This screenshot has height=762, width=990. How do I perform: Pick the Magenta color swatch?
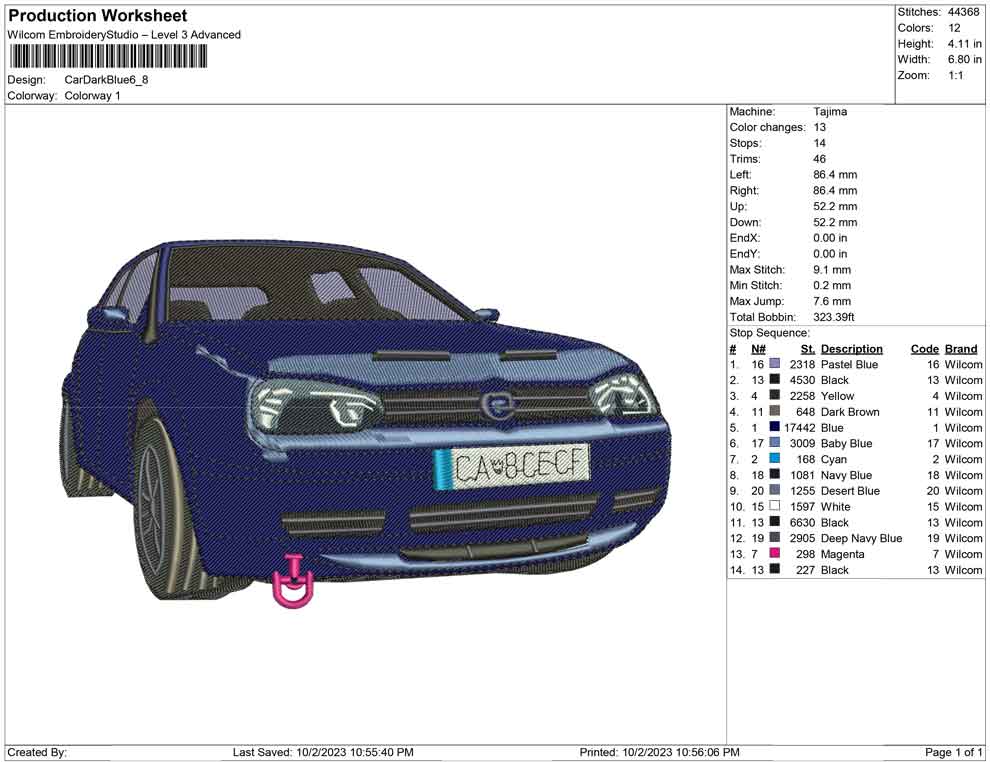[774, 554]
